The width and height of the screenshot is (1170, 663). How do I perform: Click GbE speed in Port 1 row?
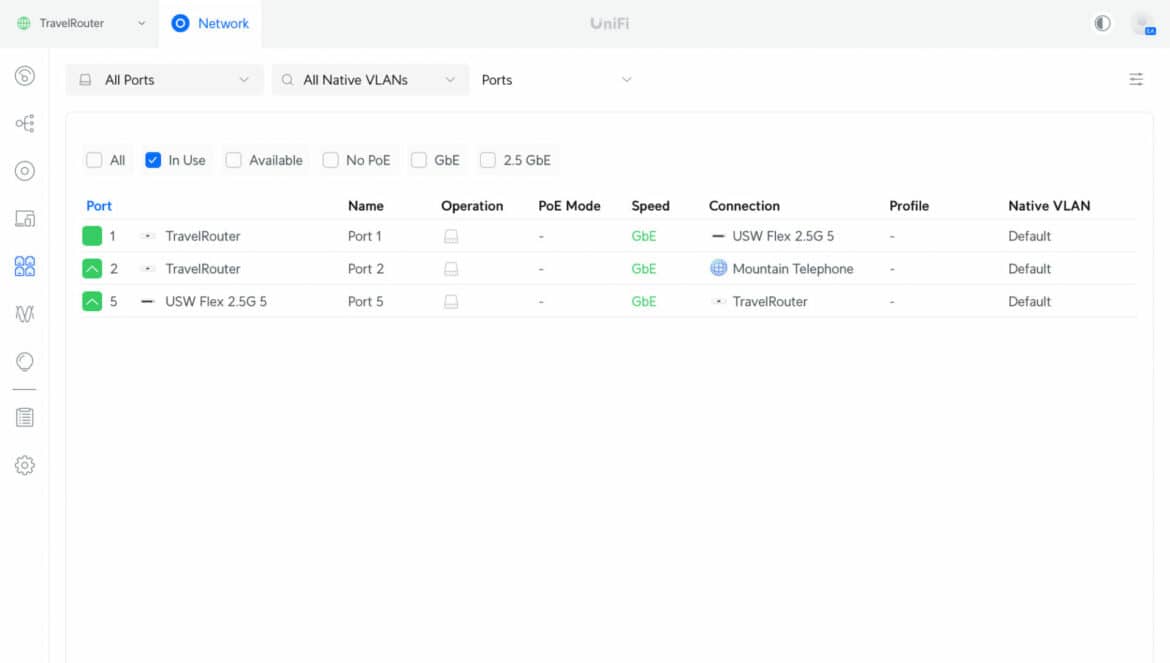click(x=643, y=236)
